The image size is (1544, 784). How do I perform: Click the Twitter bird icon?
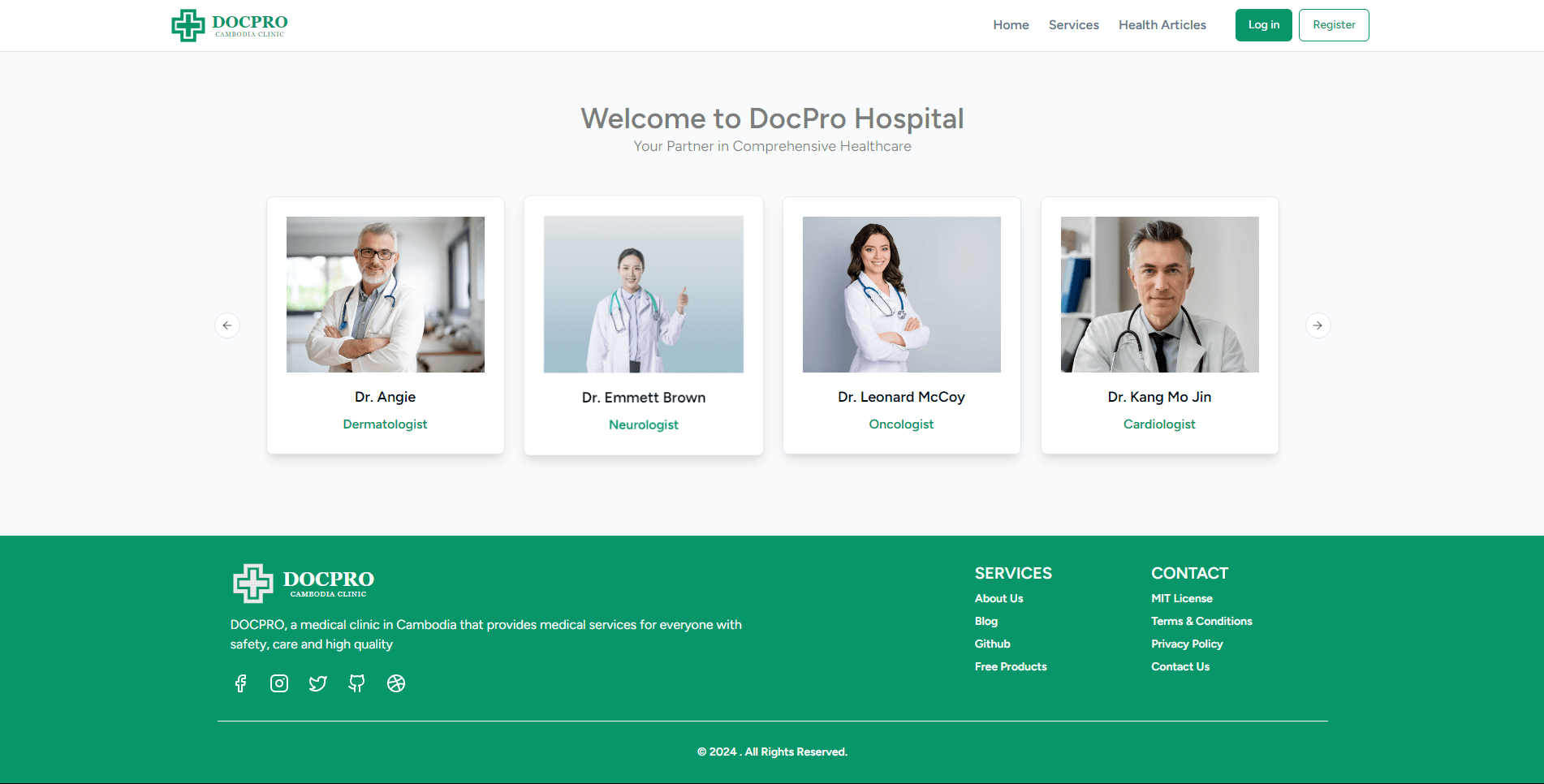pyautogui.click(x=317, y=683)
